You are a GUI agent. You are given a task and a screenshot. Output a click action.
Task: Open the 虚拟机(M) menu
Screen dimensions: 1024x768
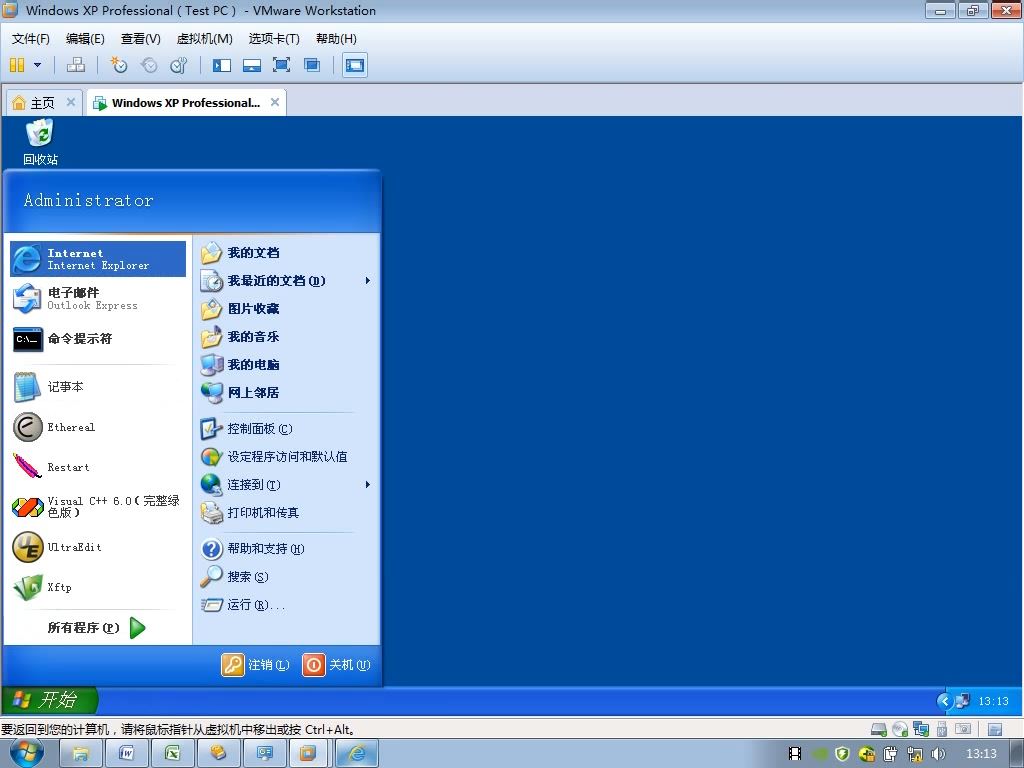click(x=204, y=39)
